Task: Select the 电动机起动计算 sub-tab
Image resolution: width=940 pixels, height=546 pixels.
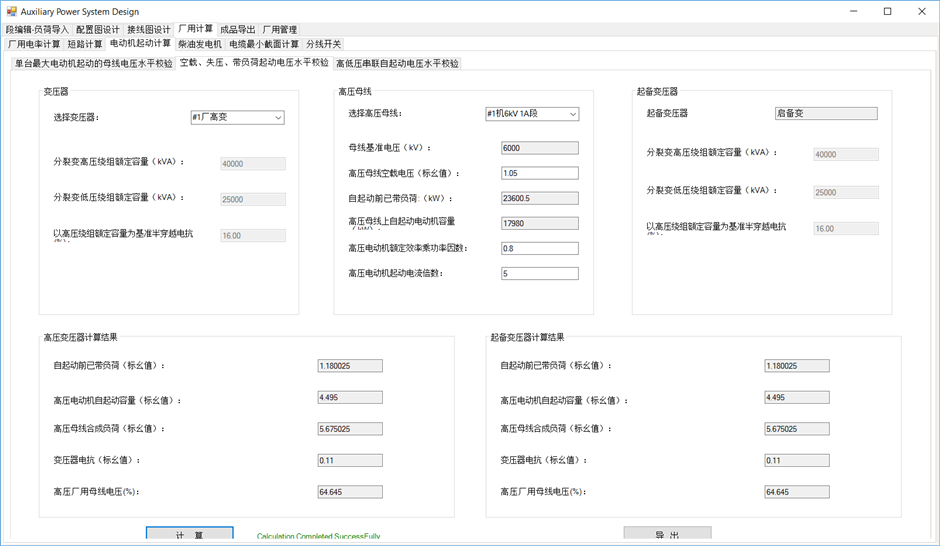Action: click(140, 43)
